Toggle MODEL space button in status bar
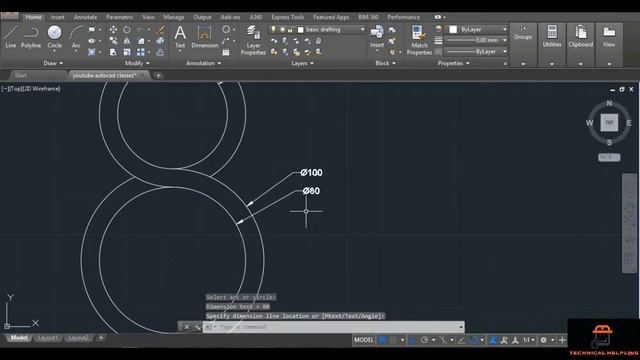 coord(363,340)
